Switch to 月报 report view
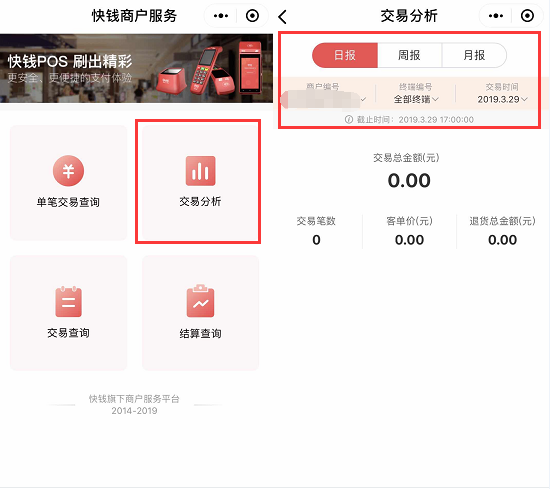Screen dimensions: 550x489 coord(474,55)
